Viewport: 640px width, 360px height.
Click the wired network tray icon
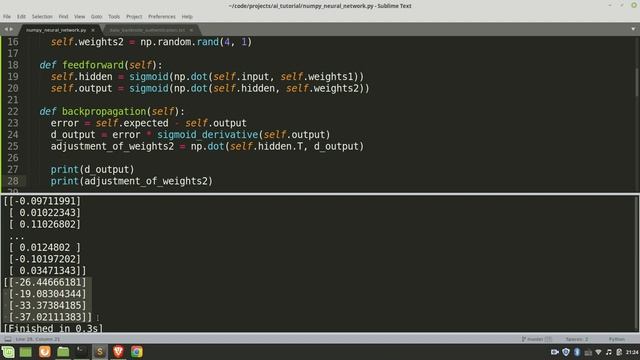pyautogui.click(x=588, y=352)
